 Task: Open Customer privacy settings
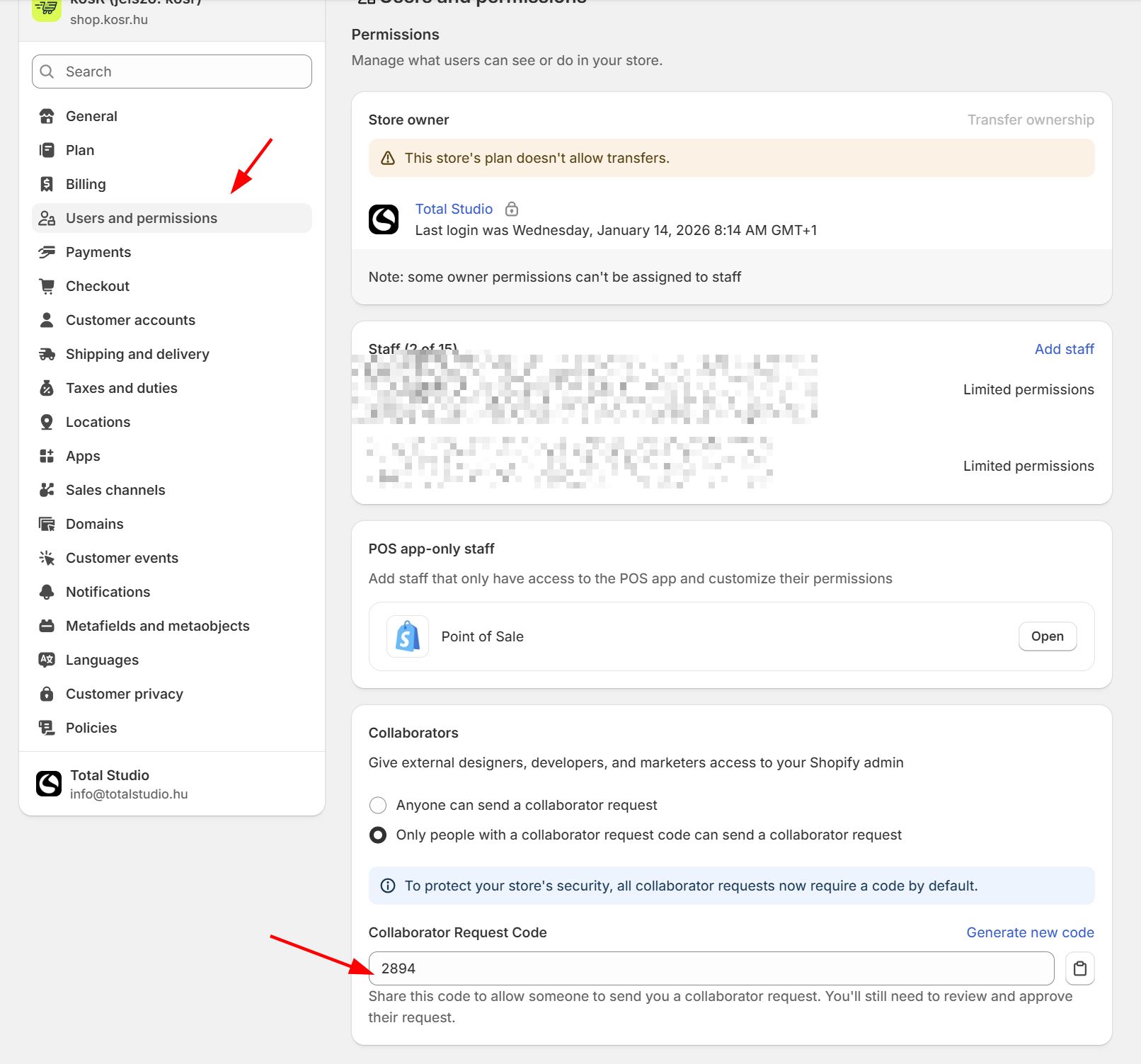pyautogui.click(x=124, y=694)
